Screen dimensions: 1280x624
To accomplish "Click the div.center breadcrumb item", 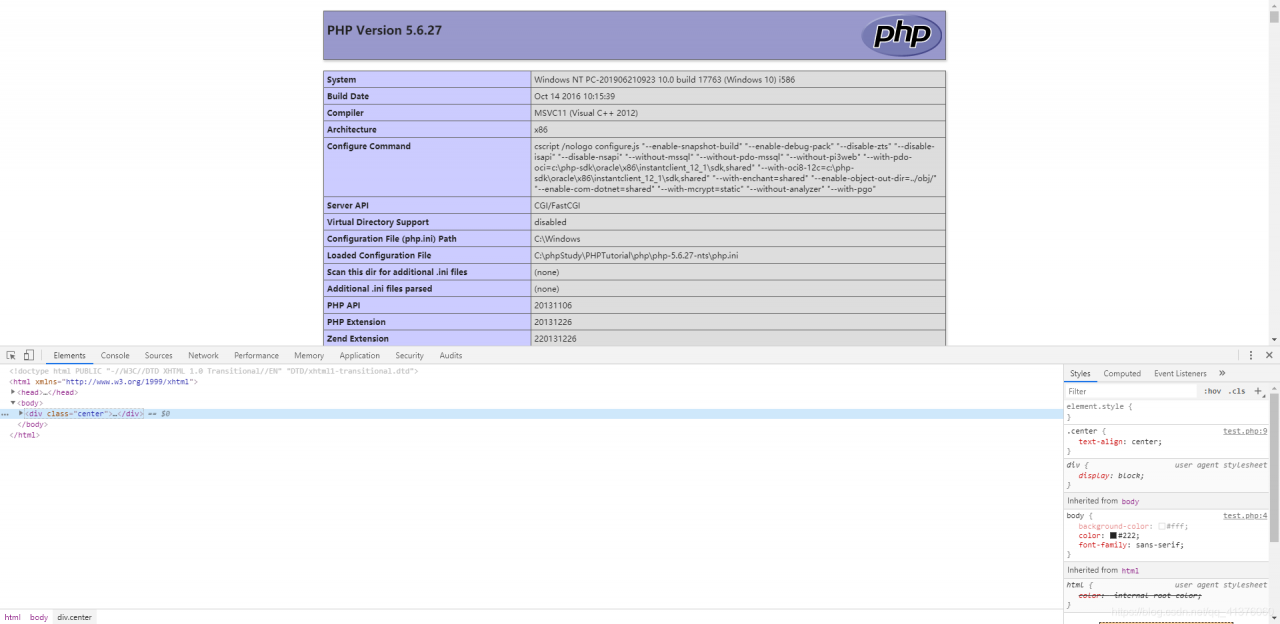I will tap(74, 617).
